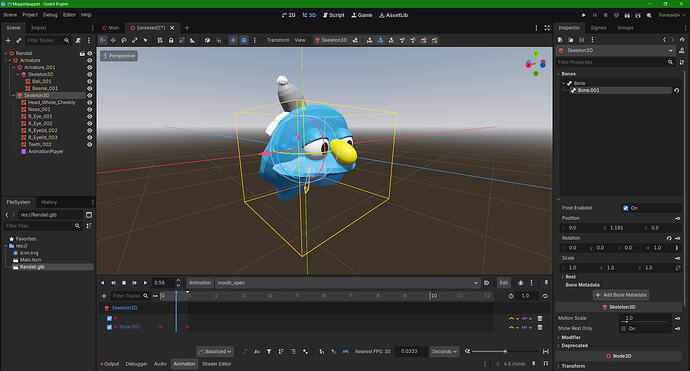This screenshot has height=371, width=690.
Task: Toggle the animation loop icon by the length field
Action: [x=545, y=296]
